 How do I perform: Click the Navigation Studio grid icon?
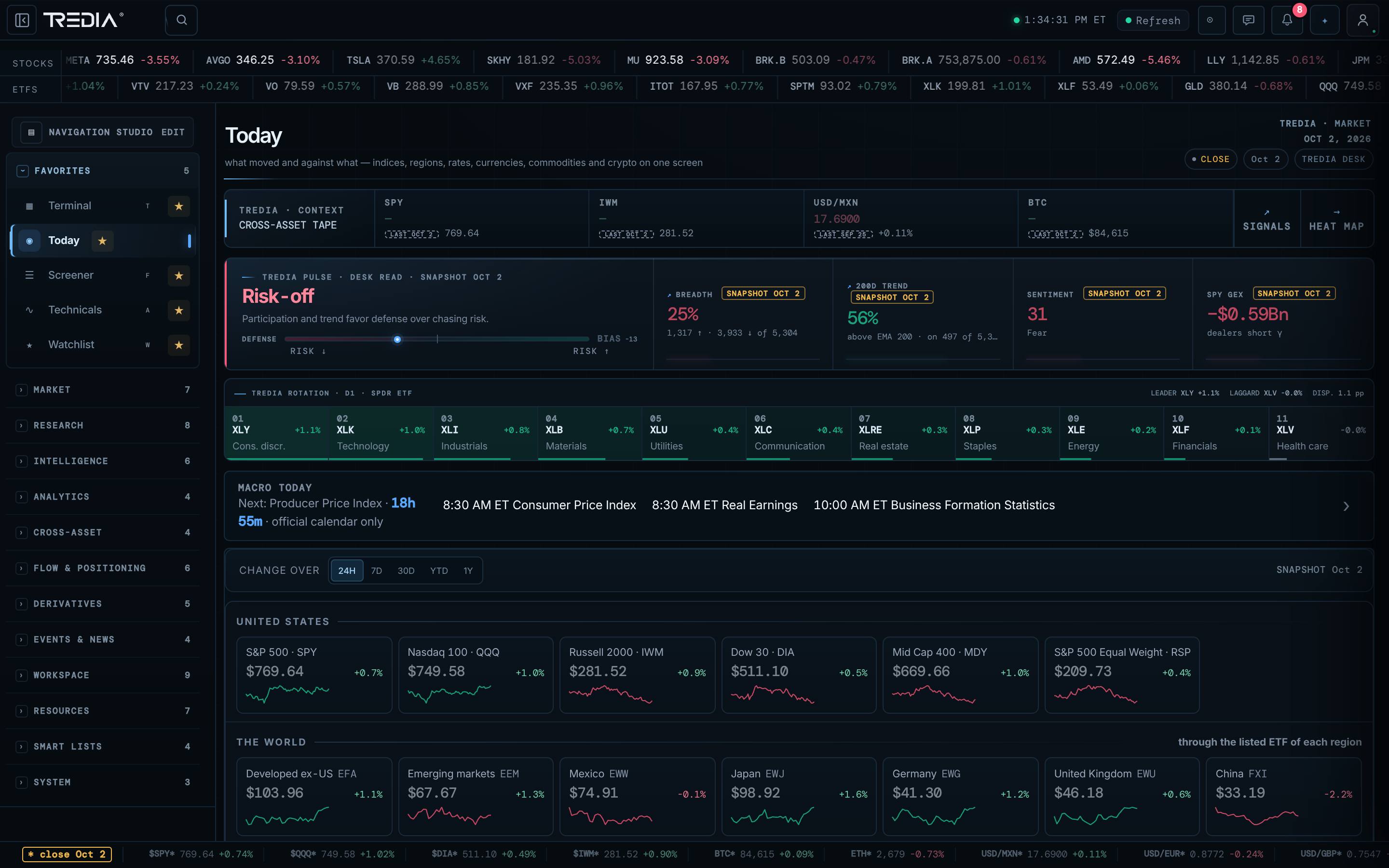tap(31, 132)
